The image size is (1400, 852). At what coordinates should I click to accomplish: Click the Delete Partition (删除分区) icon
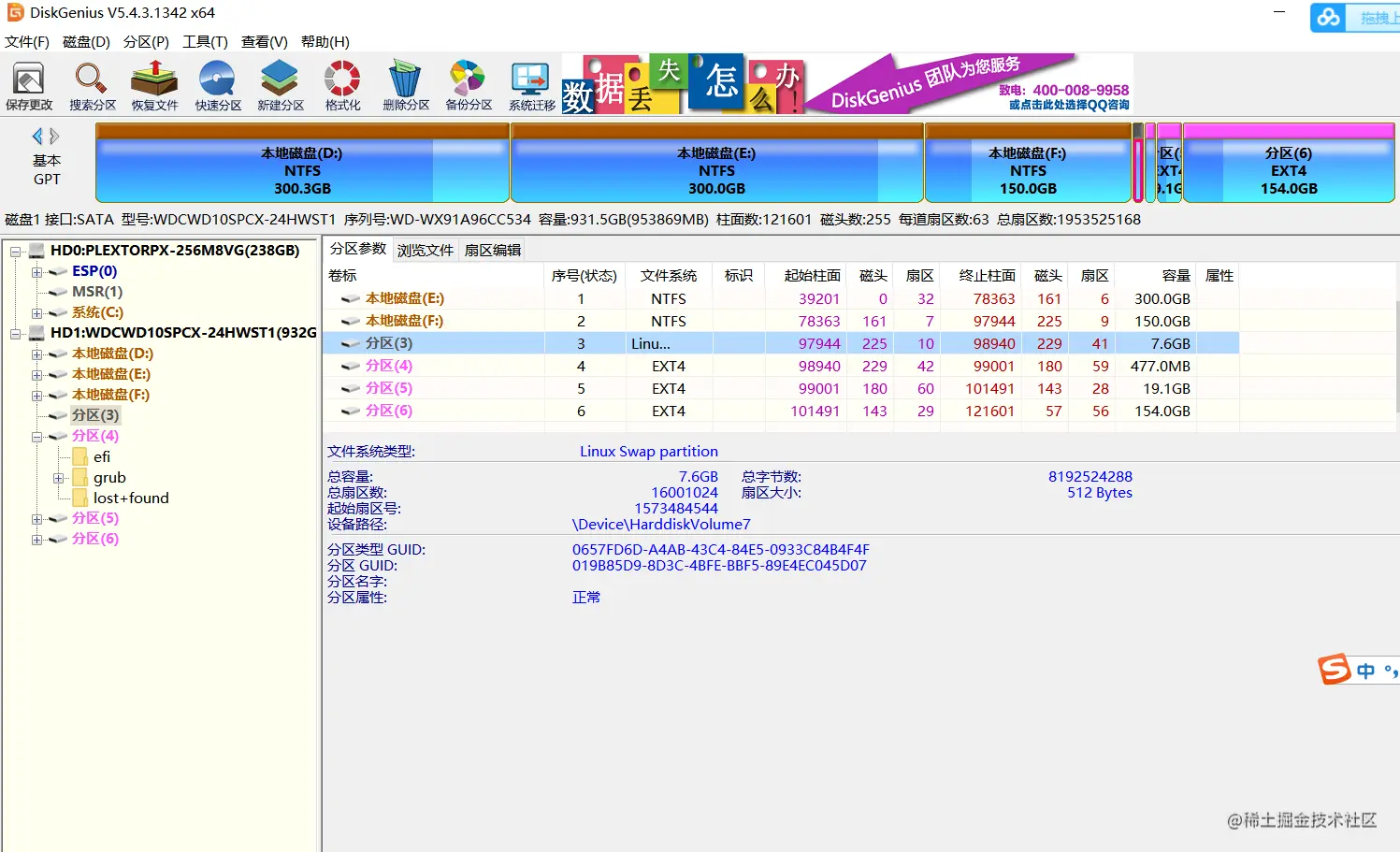pyautogui.click(x=406, y=85)
